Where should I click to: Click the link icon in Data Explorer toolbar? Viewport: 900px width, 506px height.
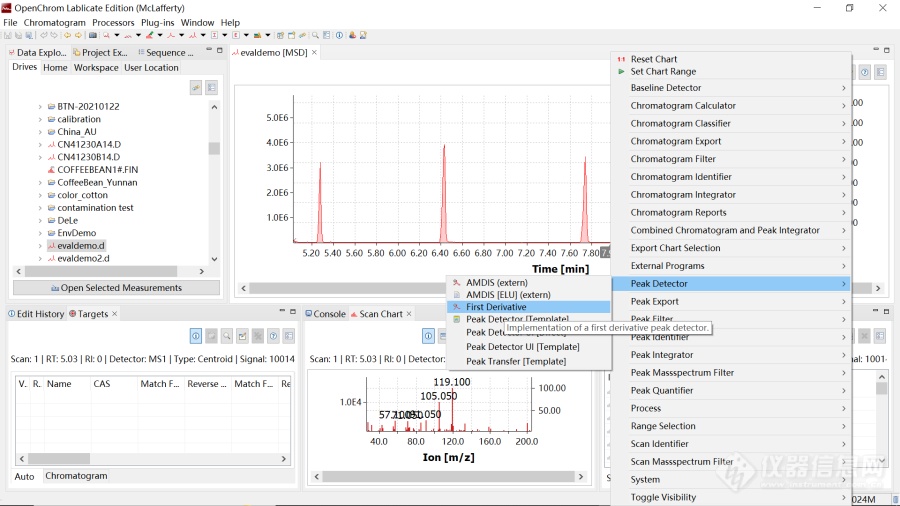coord(196,88)
